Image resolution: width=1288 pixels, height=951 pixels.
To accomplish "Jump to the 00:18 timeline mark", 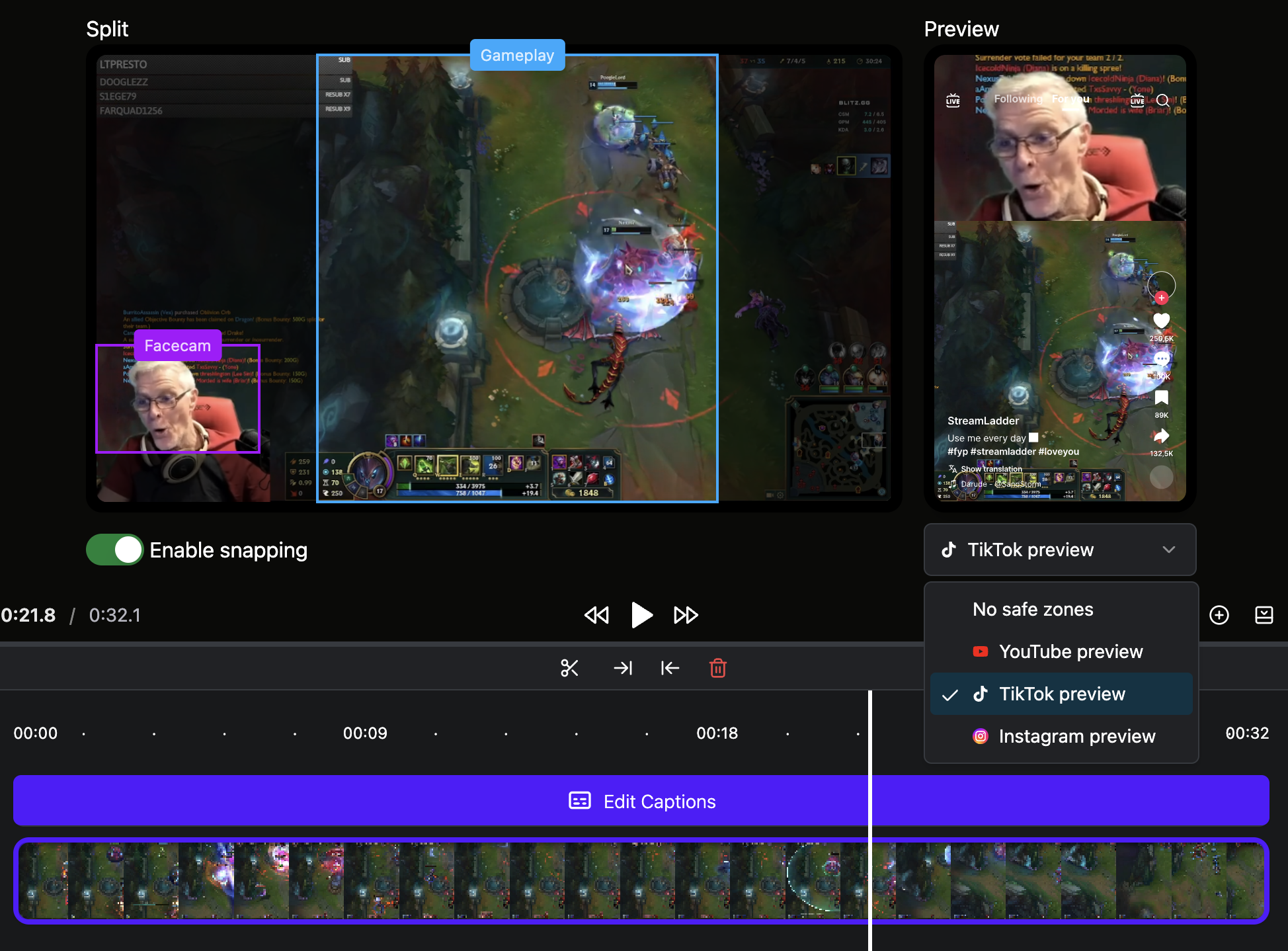I will tap(717, 733).
